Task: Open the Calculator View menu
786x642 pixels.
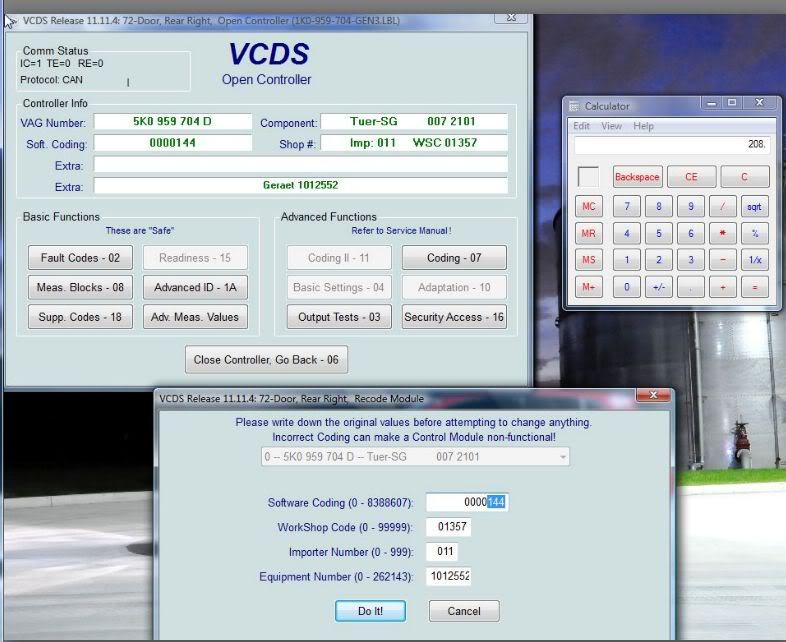Action: click(611, 126)
